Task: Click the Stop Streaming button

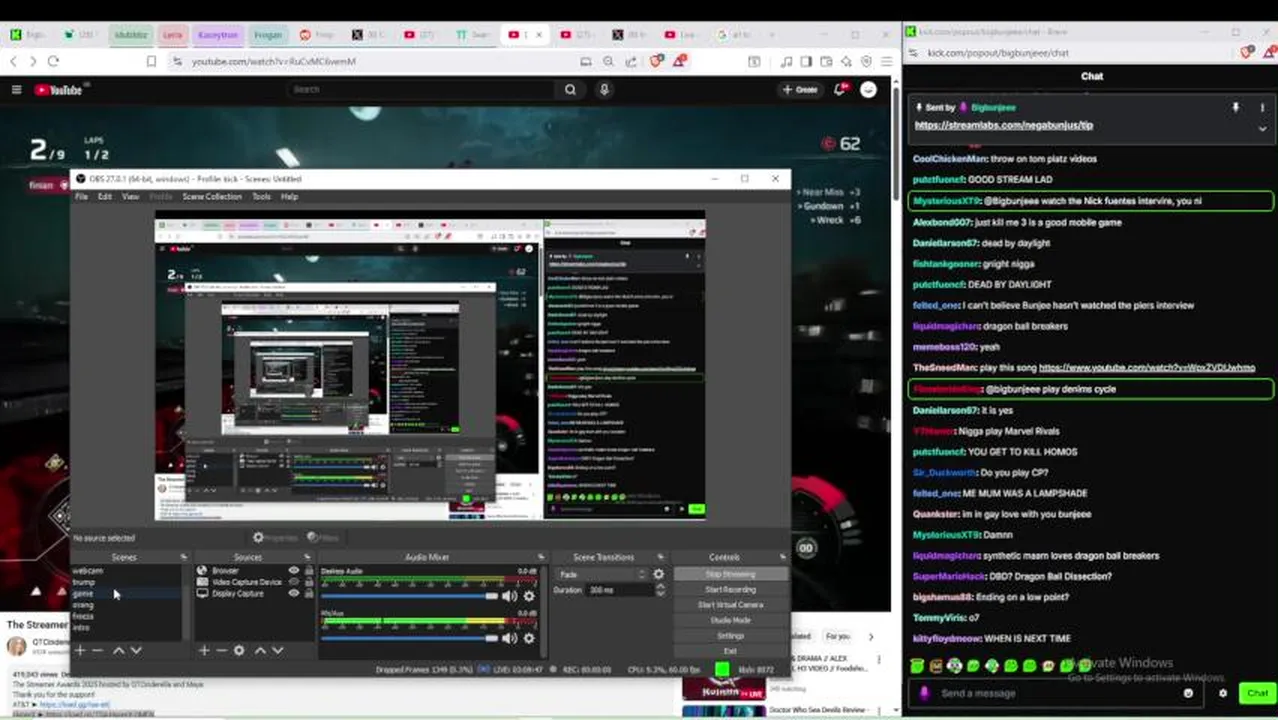Action: (730, 574)
